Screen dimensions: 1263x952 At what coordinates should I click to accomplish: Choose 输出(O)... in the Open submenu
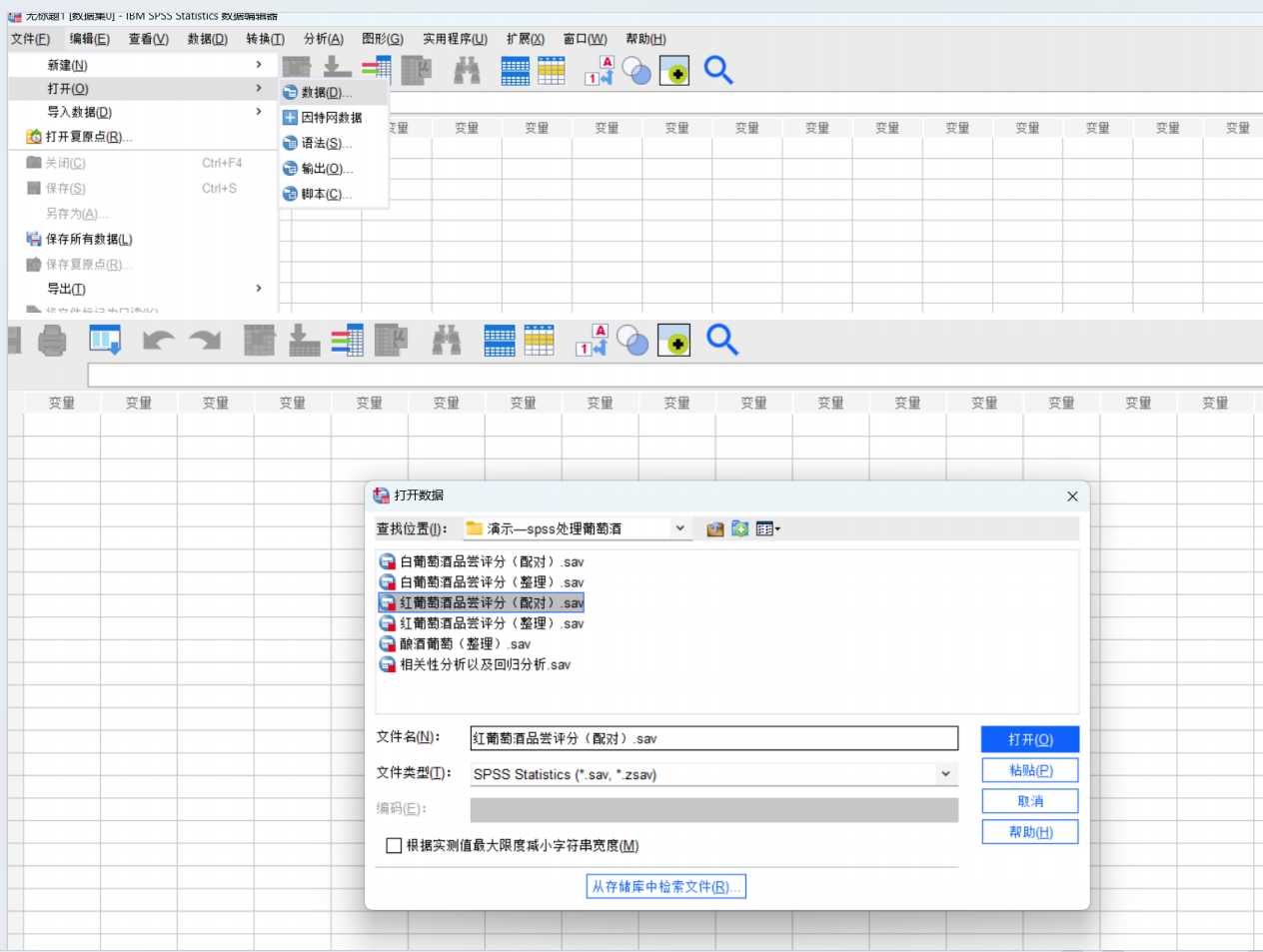coord(333,169)
